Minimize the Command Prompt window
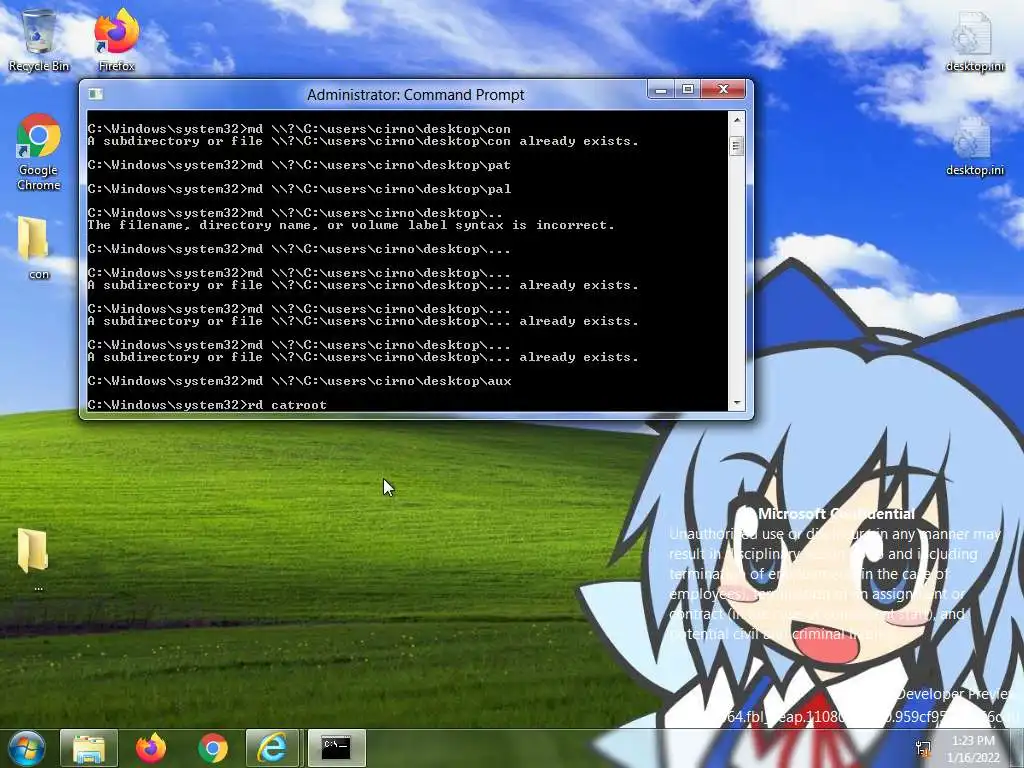Image resolution: width=1024 pixels, height=768 pixels. [x=661, y=89]
